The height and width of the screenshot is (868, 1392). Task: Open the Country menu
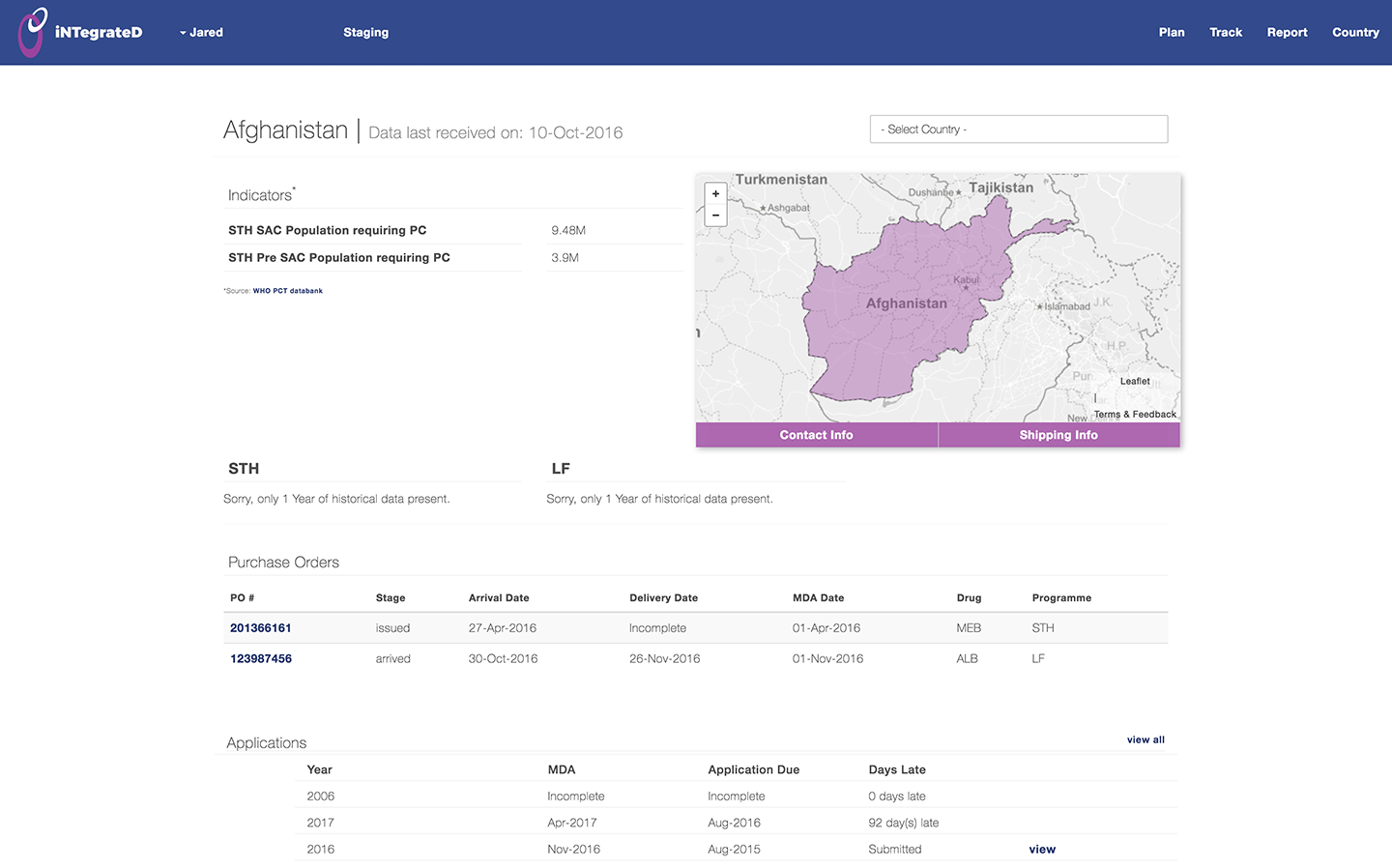click(1355, 32)
